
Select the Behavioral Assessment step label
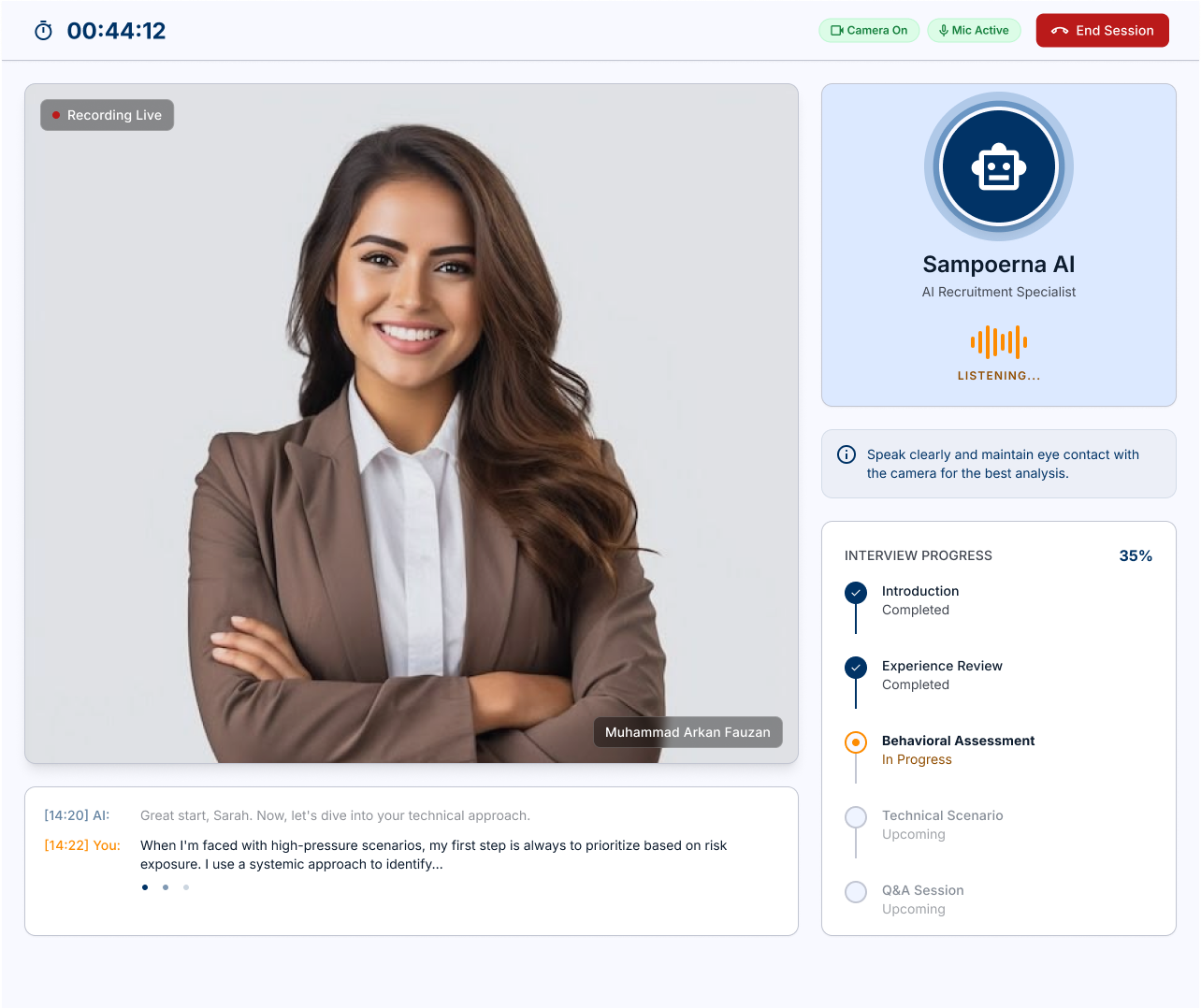[x=959, y=741]
